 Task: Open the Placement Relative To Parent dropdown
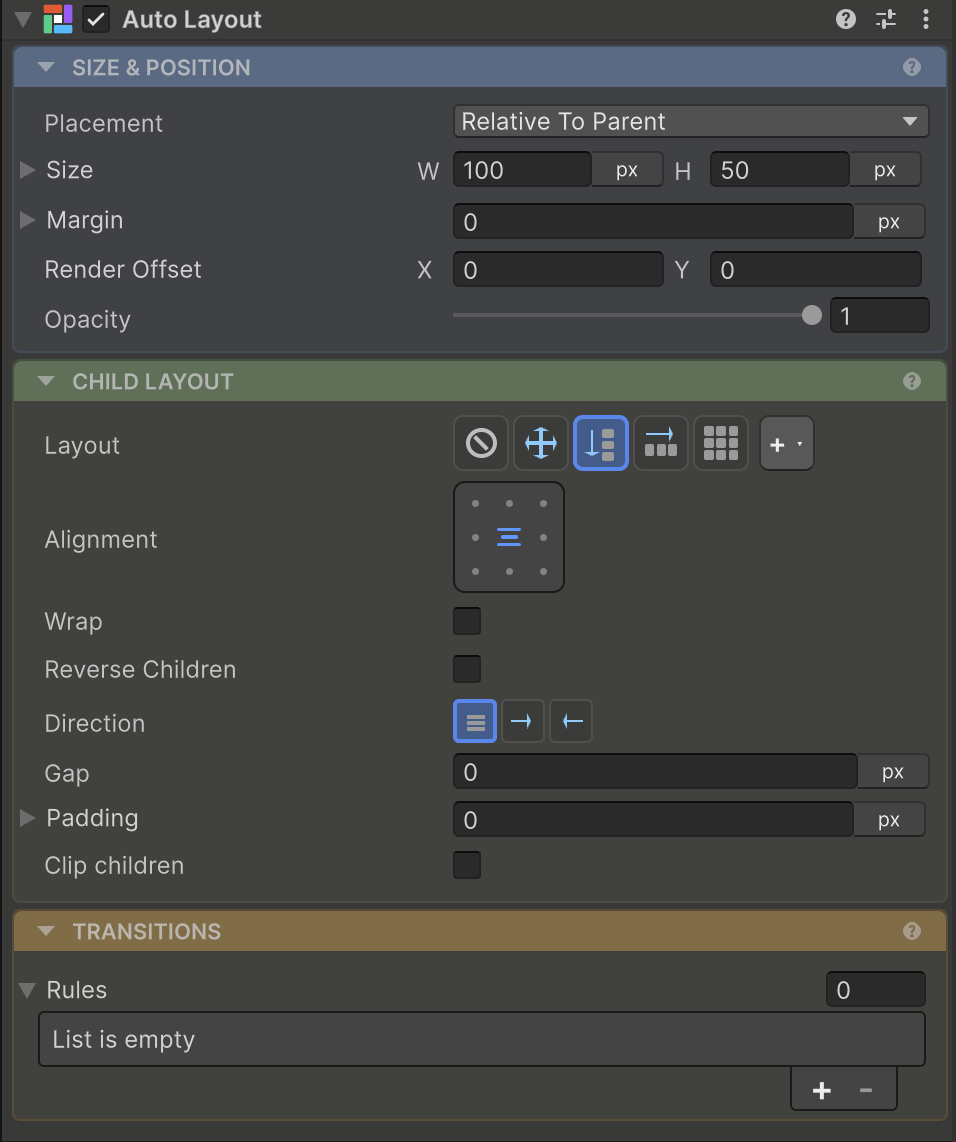[691, 121]
